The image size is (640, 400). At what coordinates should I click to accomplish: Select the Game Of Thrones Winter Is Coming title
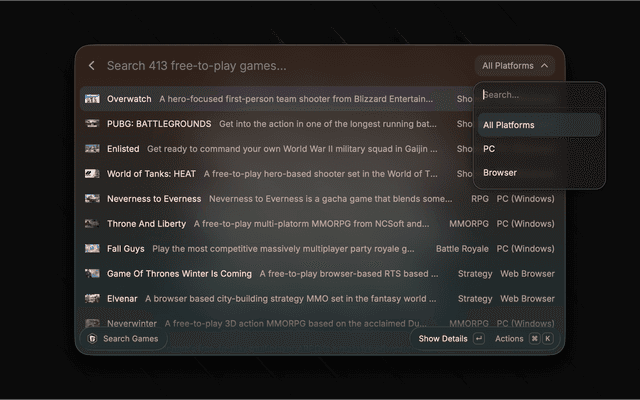click(x=179, y=273)
